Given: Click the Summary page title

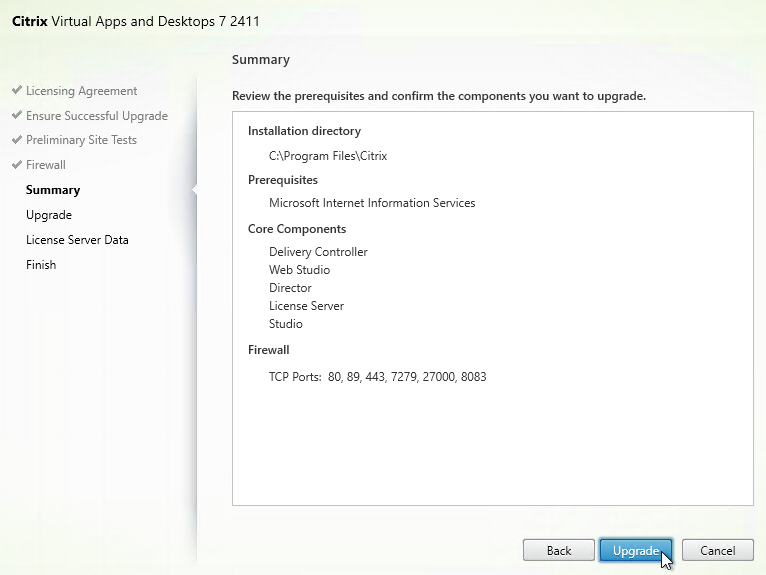Looking at the screenshot, I should [x=261, y=60].
